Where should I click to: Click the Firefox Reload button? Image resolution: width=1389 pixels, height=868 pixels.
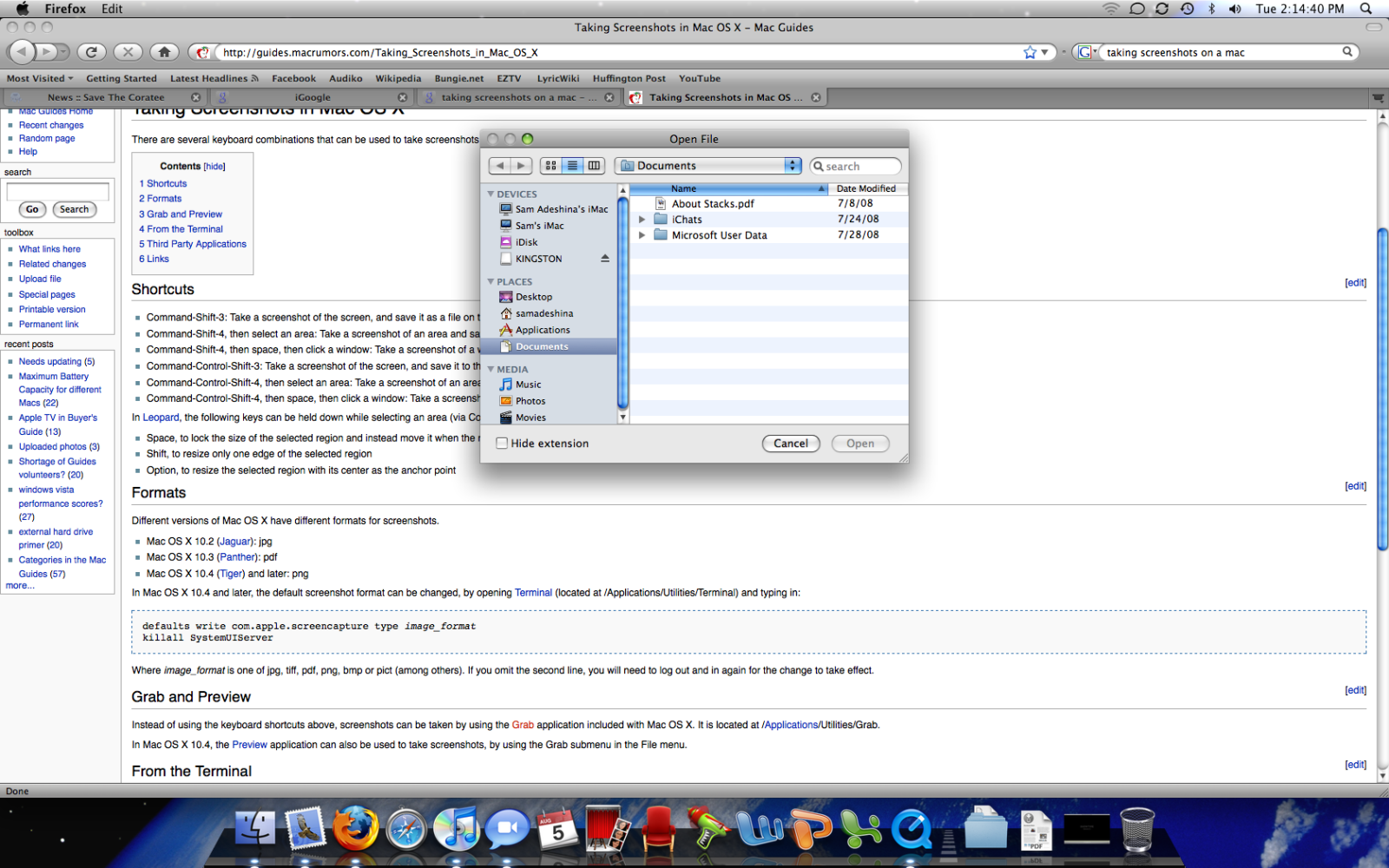(91, 52)
